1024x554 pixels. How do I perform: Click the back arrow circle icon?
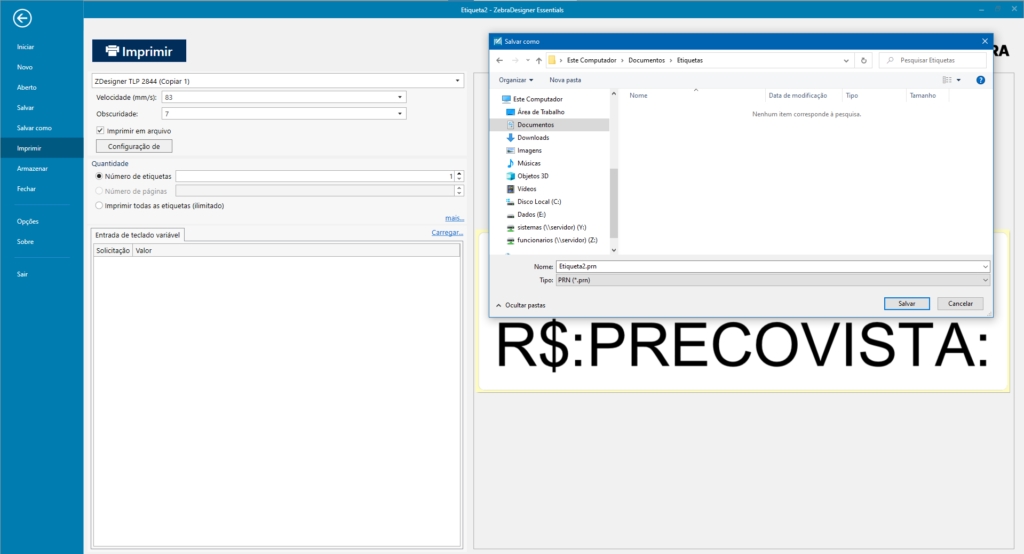22,18
